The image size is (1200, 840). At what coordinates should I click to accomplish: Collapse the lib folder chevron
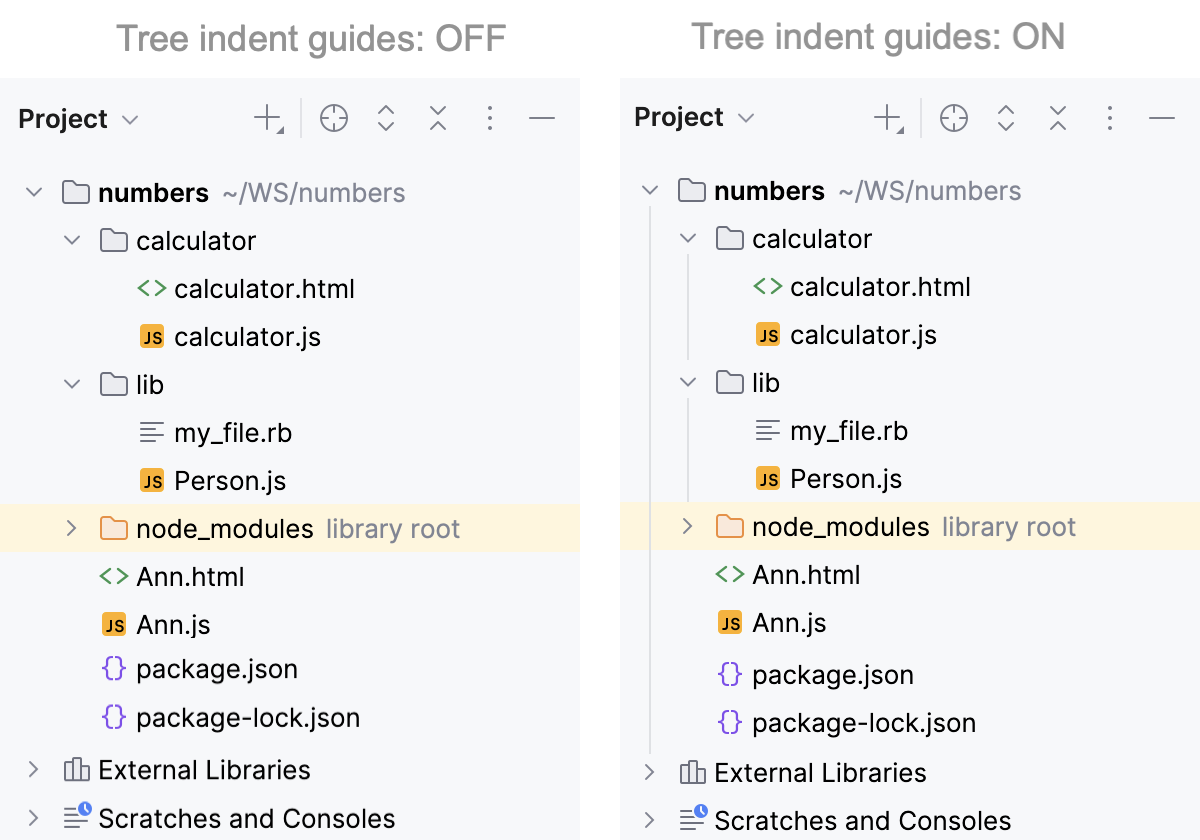(71, 384)
